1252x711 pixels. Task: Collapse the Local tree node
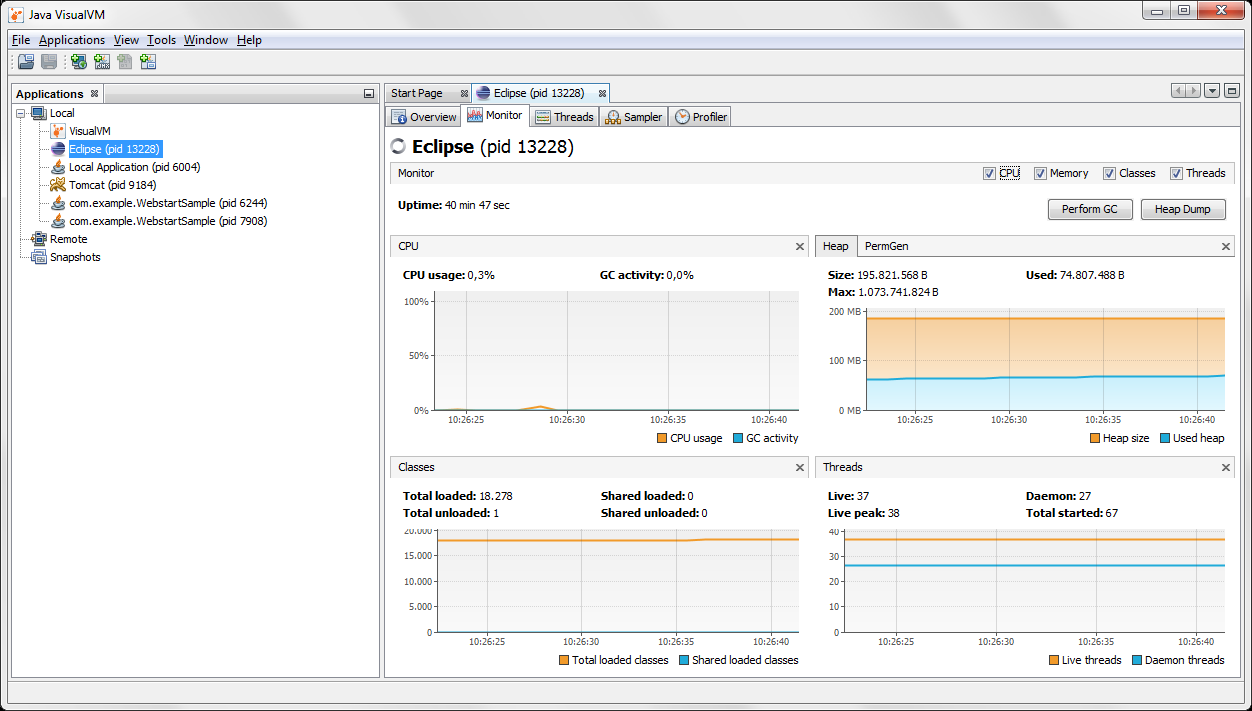[21, 113]
